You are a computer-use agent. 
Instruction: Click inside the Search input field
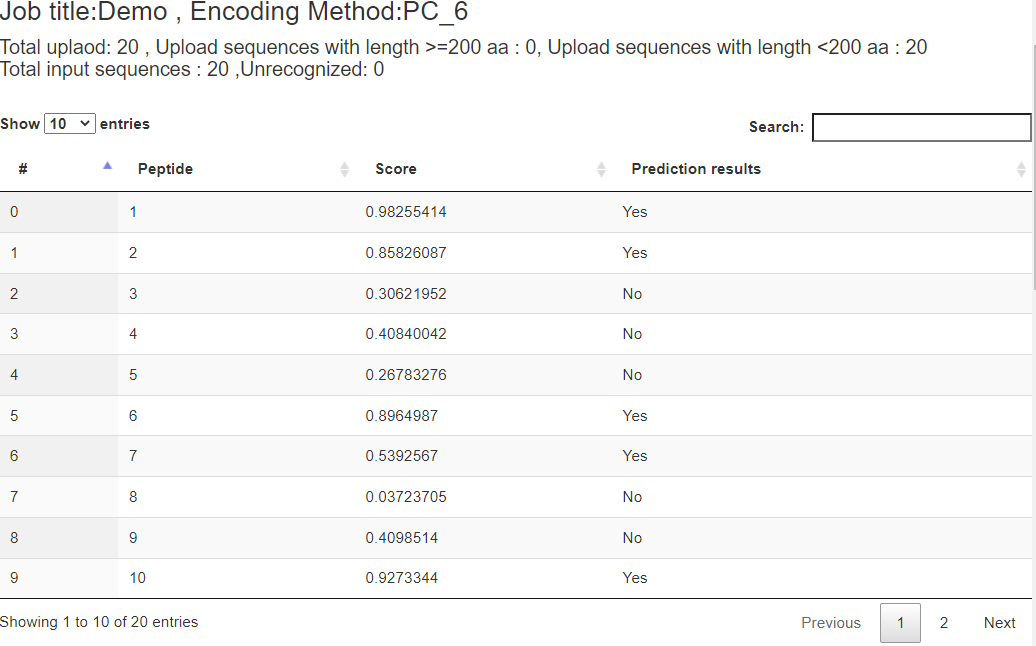[x=921, y=127]
